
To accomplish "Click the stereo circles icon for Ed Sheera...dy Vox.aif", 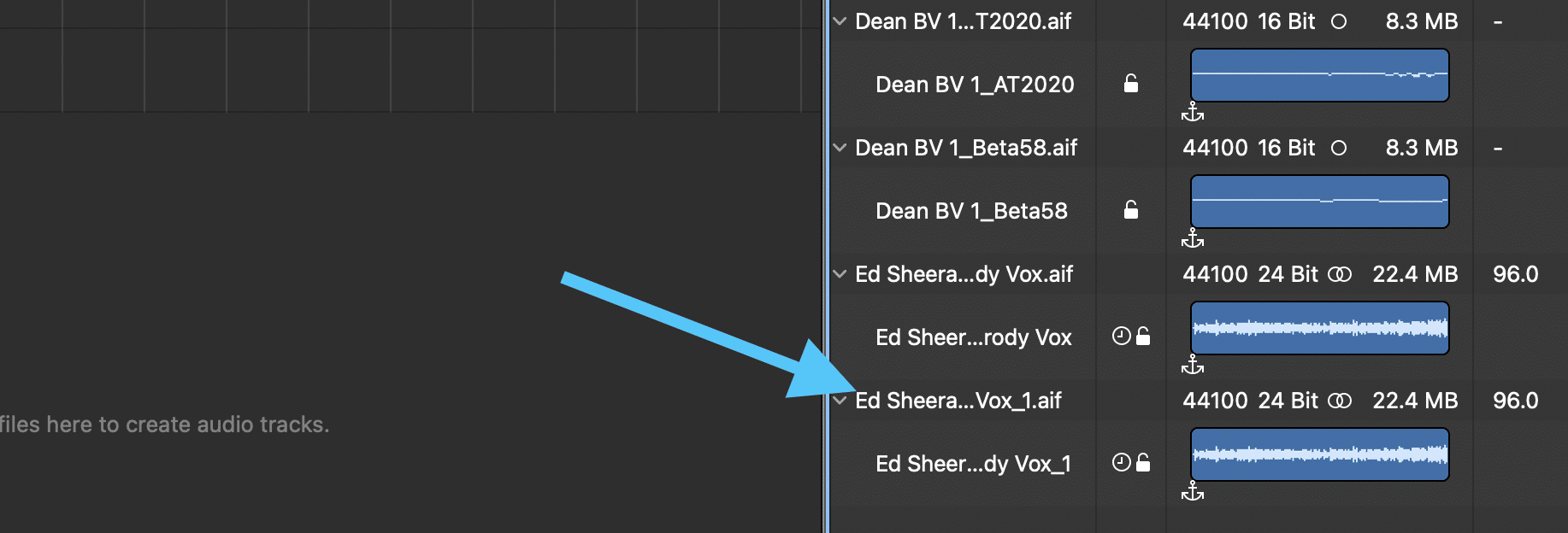I will [1340, 274].
